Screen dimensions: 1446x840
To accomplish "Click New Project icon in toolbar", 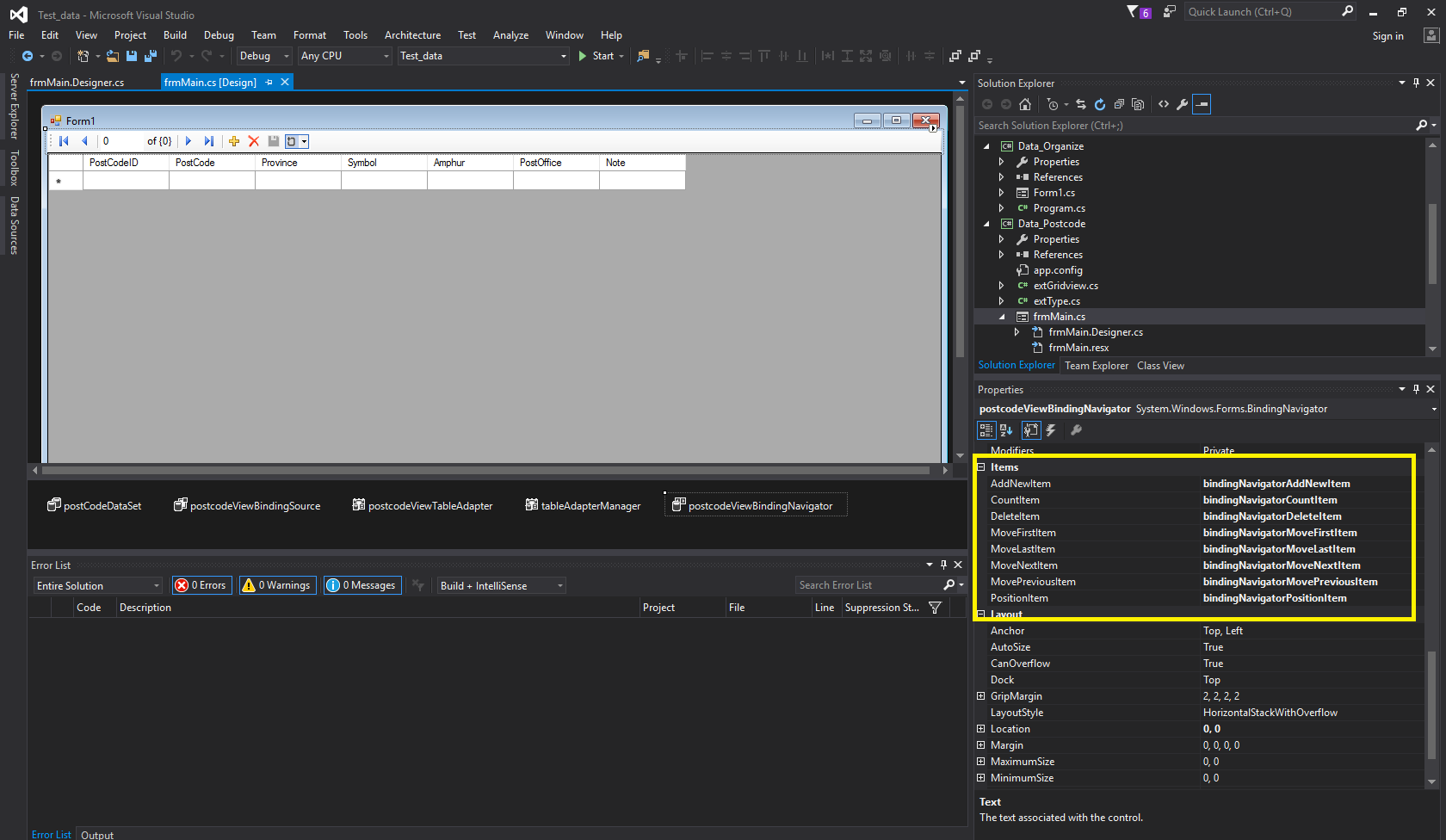I will (83, 56).
